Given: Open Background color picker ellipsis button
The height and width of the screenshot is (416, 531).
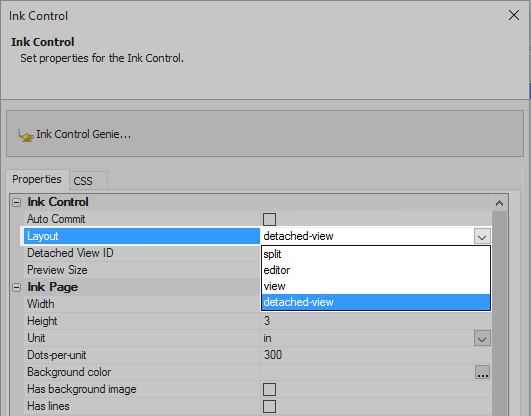Looking at the screenshot, I should 482,372.
